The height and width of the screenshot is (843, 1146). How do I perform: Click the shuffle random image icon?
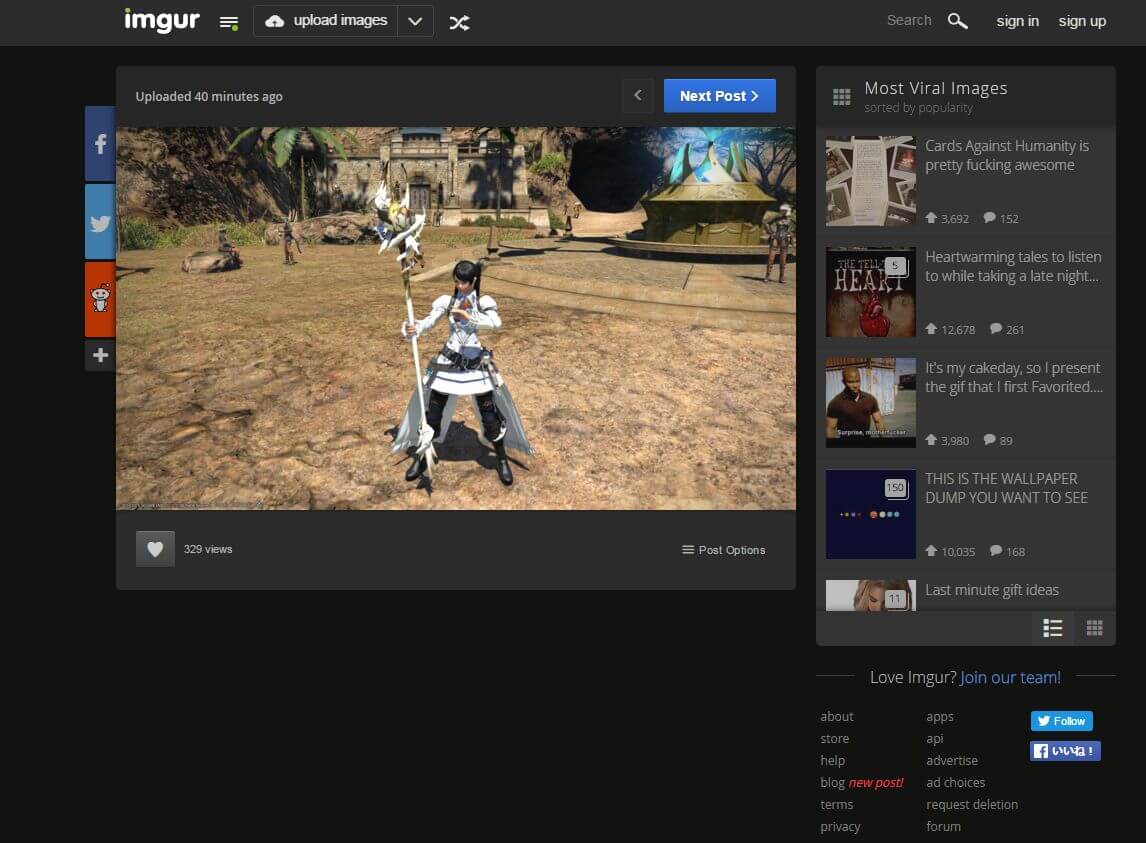(x=459, y=22)
